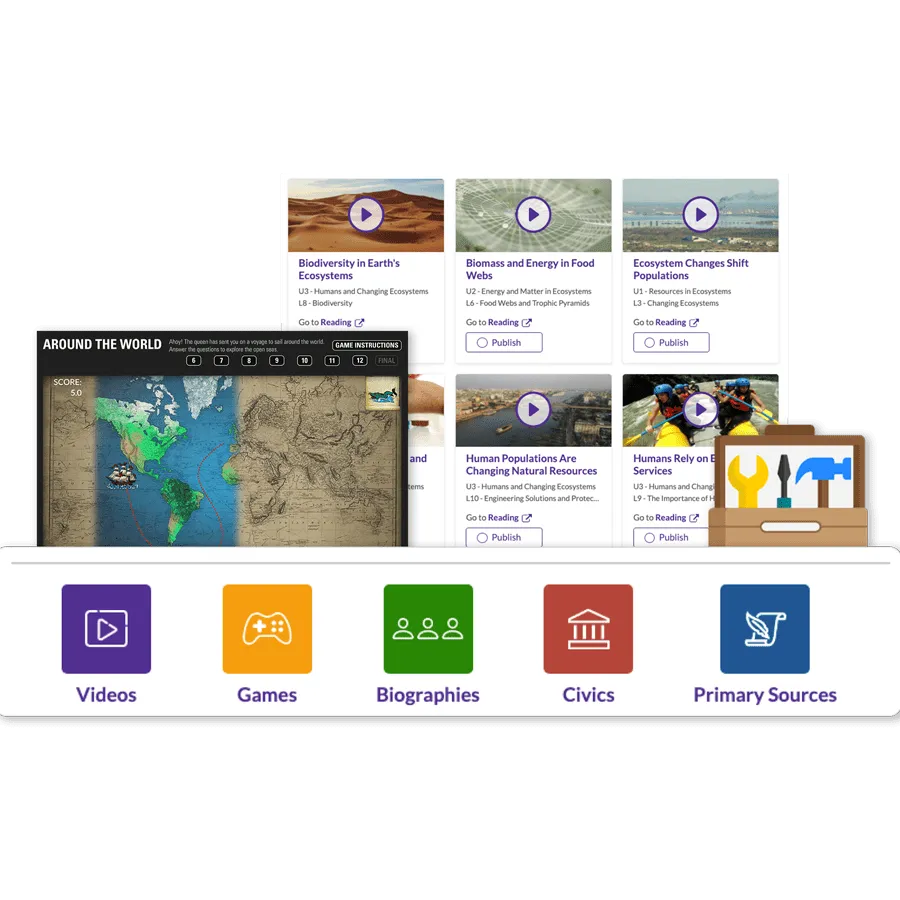Image resolution: width=900 pixels, height=900 pixels.
Task: Click 'L8 - Biodiversity' lesson text
Action: [325, 303]
